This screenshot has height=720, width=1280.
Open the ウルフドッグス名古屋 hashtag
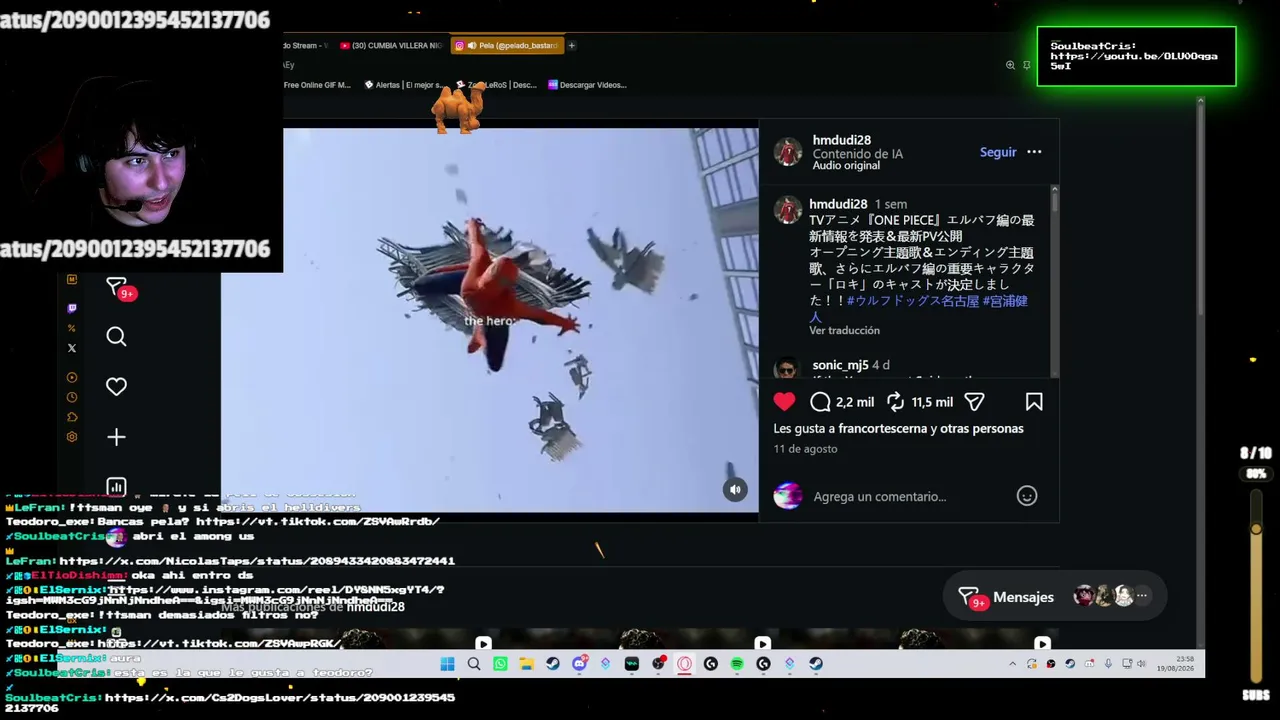[x=913, y=301]
